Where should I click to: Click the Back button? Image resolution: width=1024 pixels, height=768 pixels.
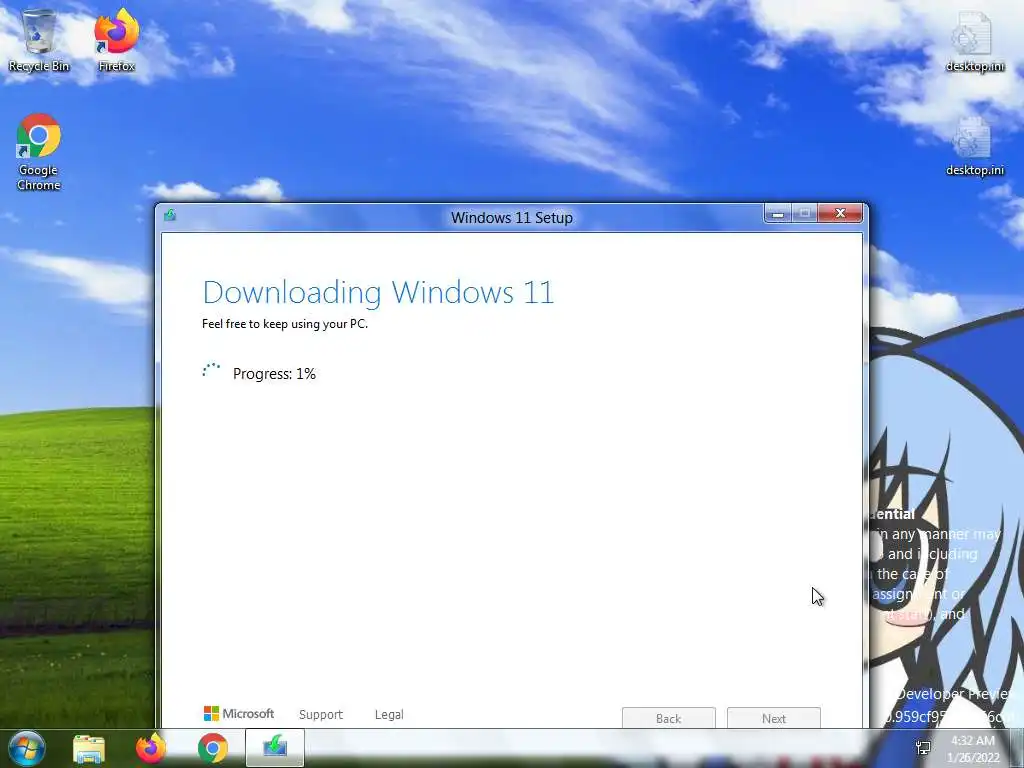click(669, 718)
